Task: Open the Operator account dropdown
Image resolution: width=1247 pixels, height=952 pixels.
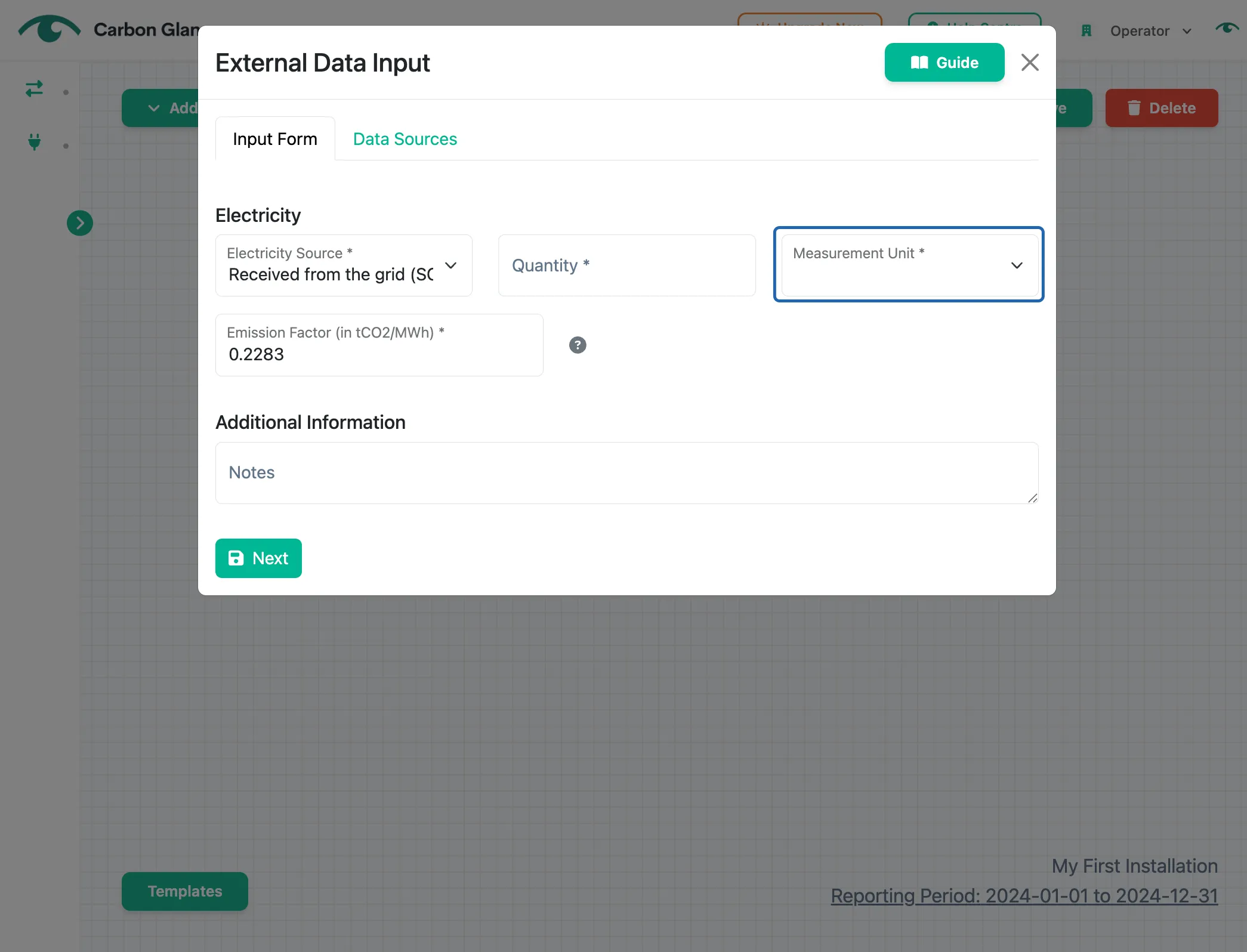Action: 1150,31
